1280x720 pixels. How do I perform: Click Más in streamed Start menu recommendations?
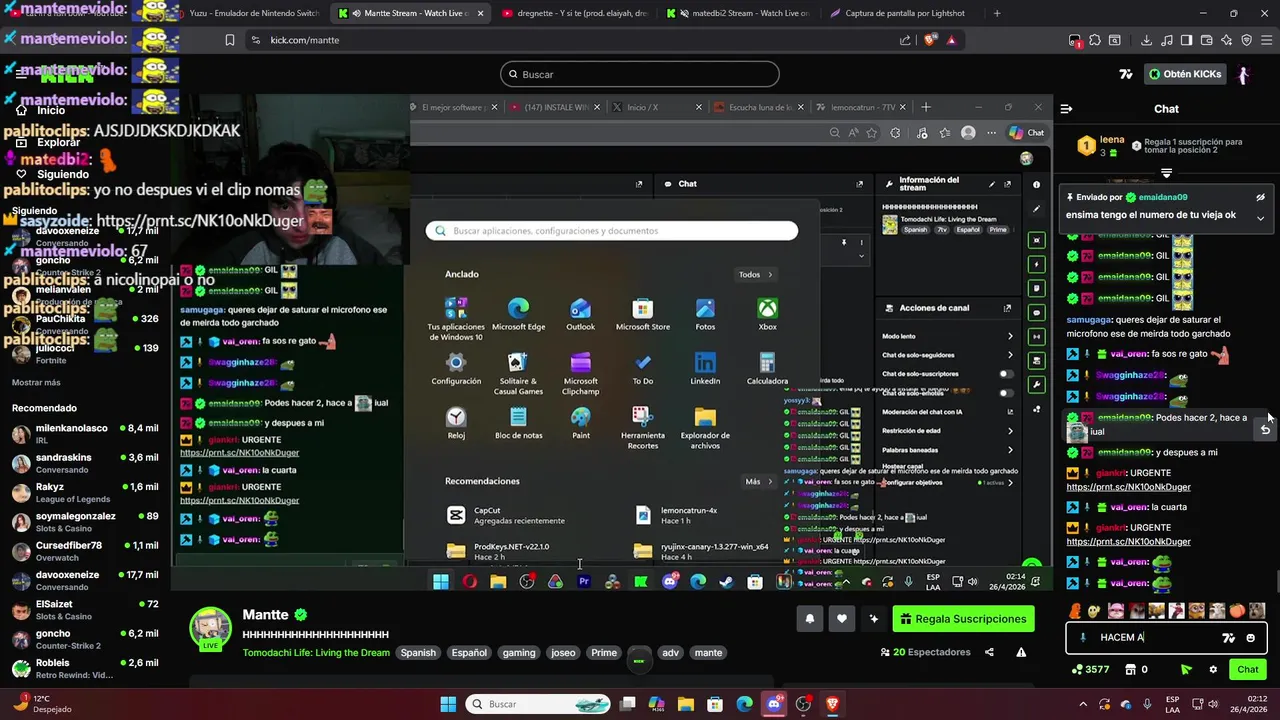point(758,481)
